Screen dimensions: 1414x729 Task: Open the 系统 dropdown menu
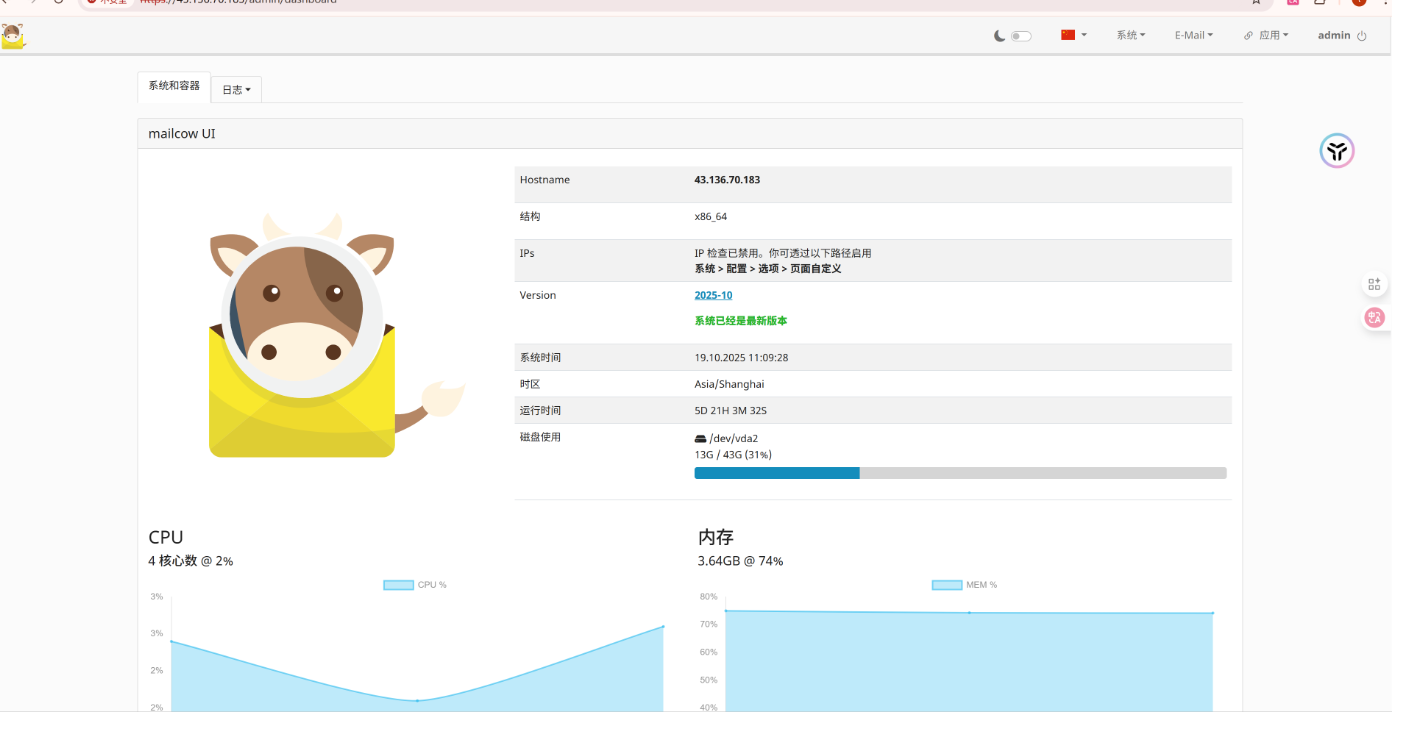pos(1129,35)
